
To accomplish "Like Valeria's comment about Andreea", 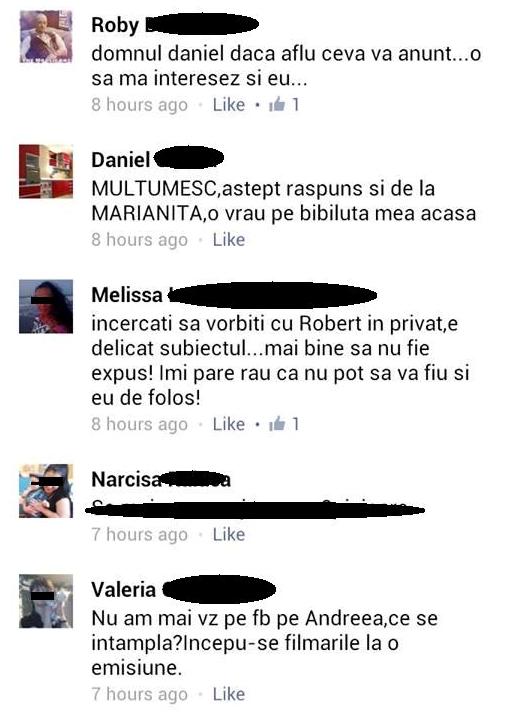I will point(228,694).
